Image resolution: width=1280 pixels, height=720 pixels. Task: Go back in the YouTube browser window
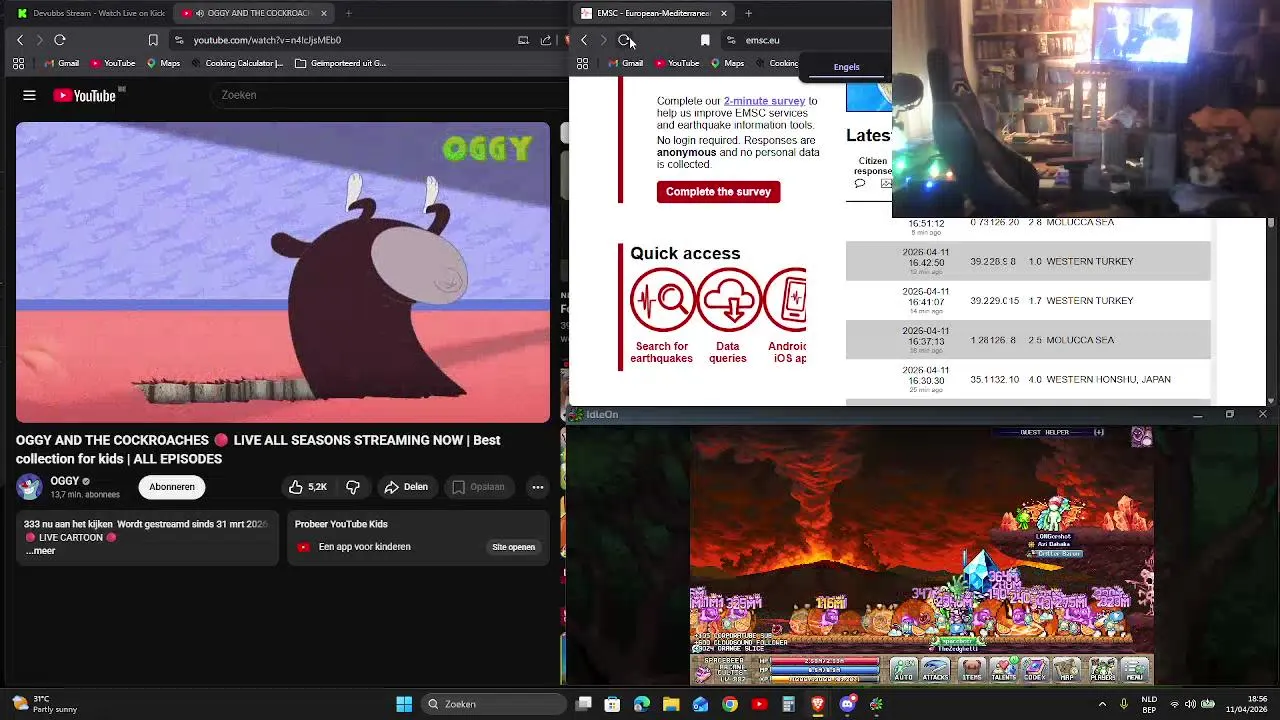20,40
